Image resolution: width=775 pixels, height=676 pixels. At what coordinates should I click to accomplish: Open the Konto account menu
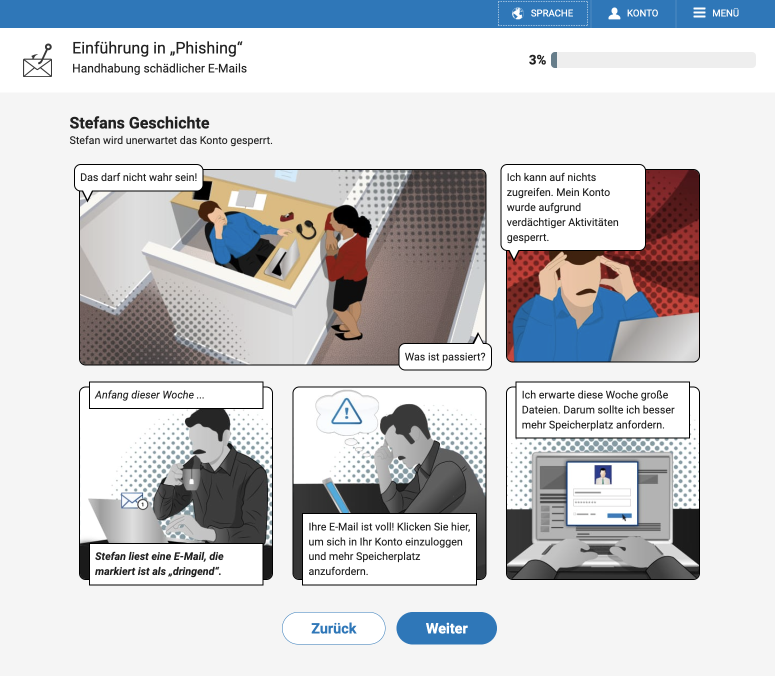tap(632, 14)
